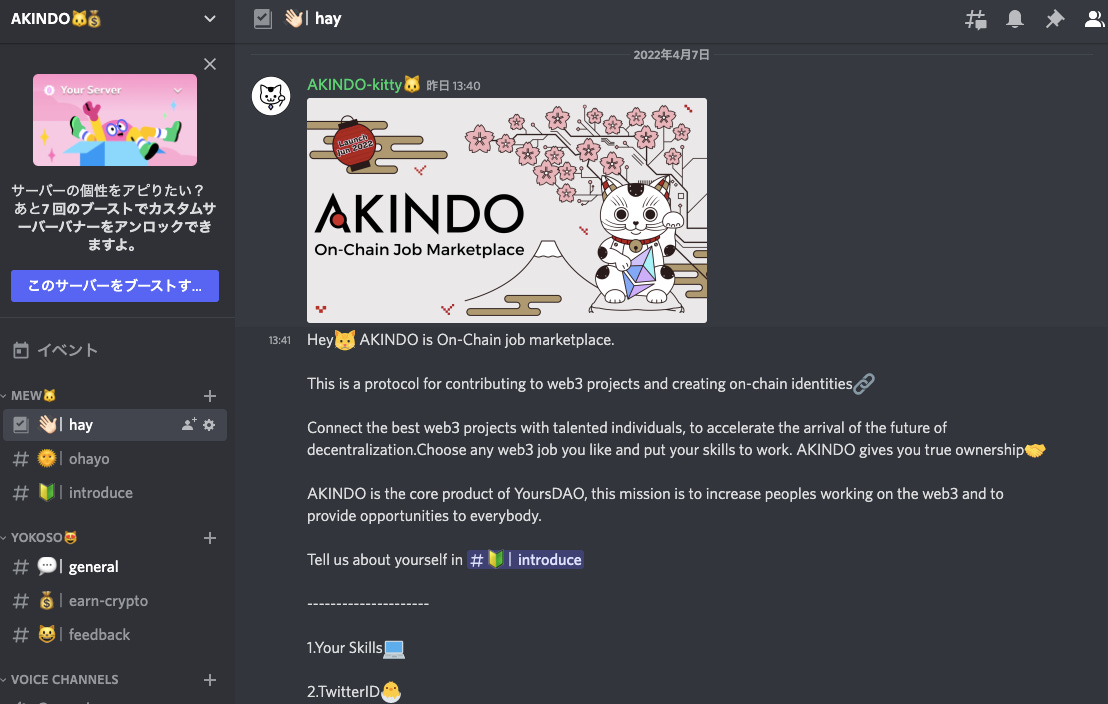Screen dimensions: 1108x704
Task: Add channel with plus next to YOKOSO
Action: [x=210, y=538]
